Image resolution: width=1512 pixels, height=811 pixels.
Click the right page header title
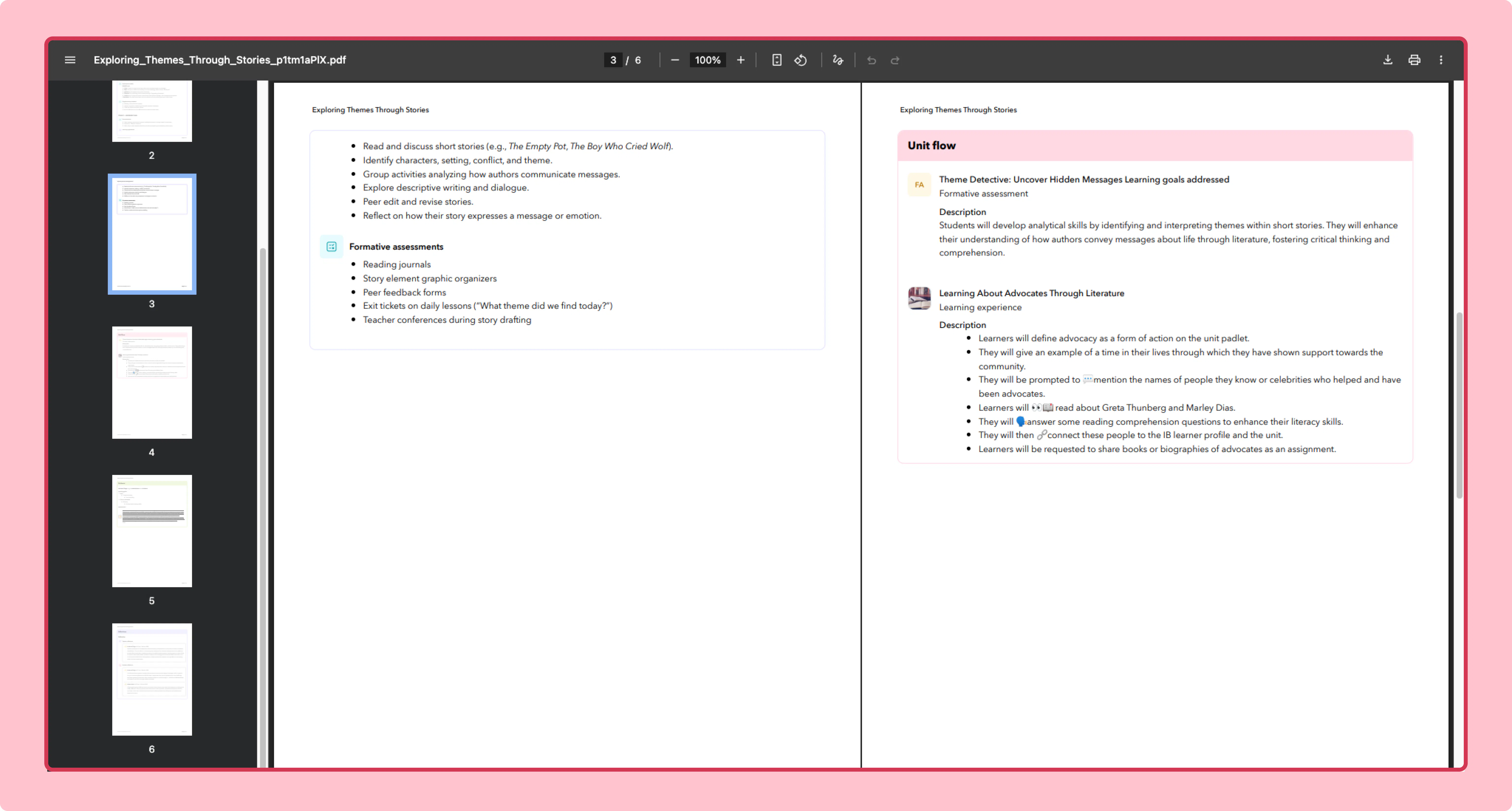[x=959, y=110]
